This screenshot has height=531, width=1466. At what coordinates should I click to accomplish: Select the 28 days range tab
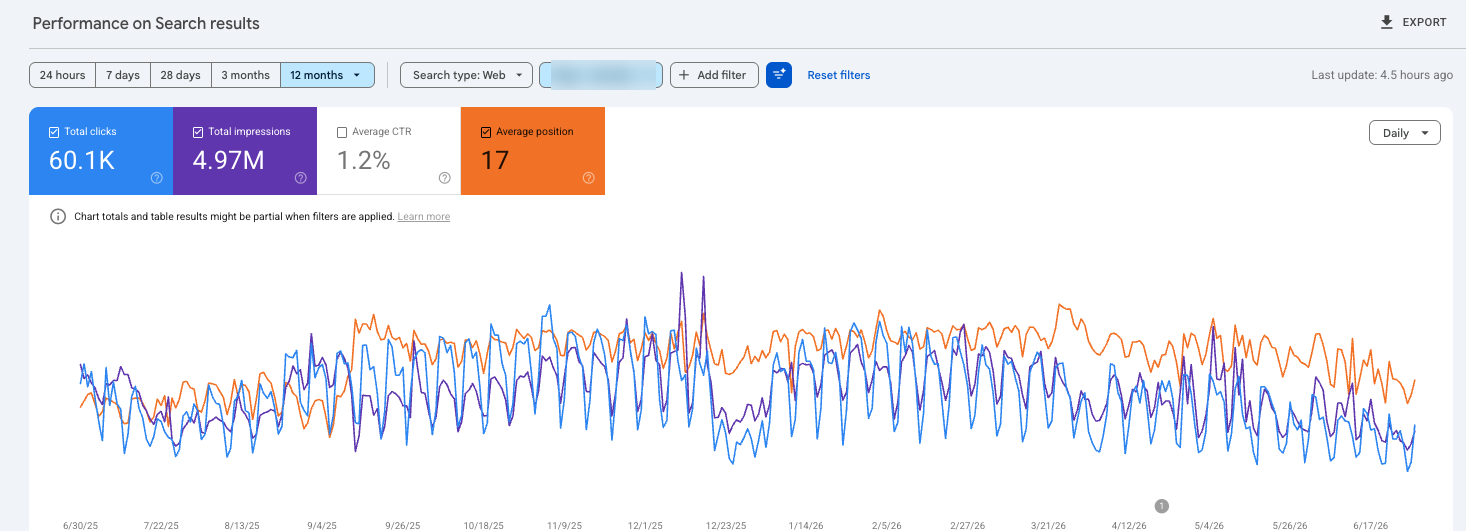(x=181, y=75)
